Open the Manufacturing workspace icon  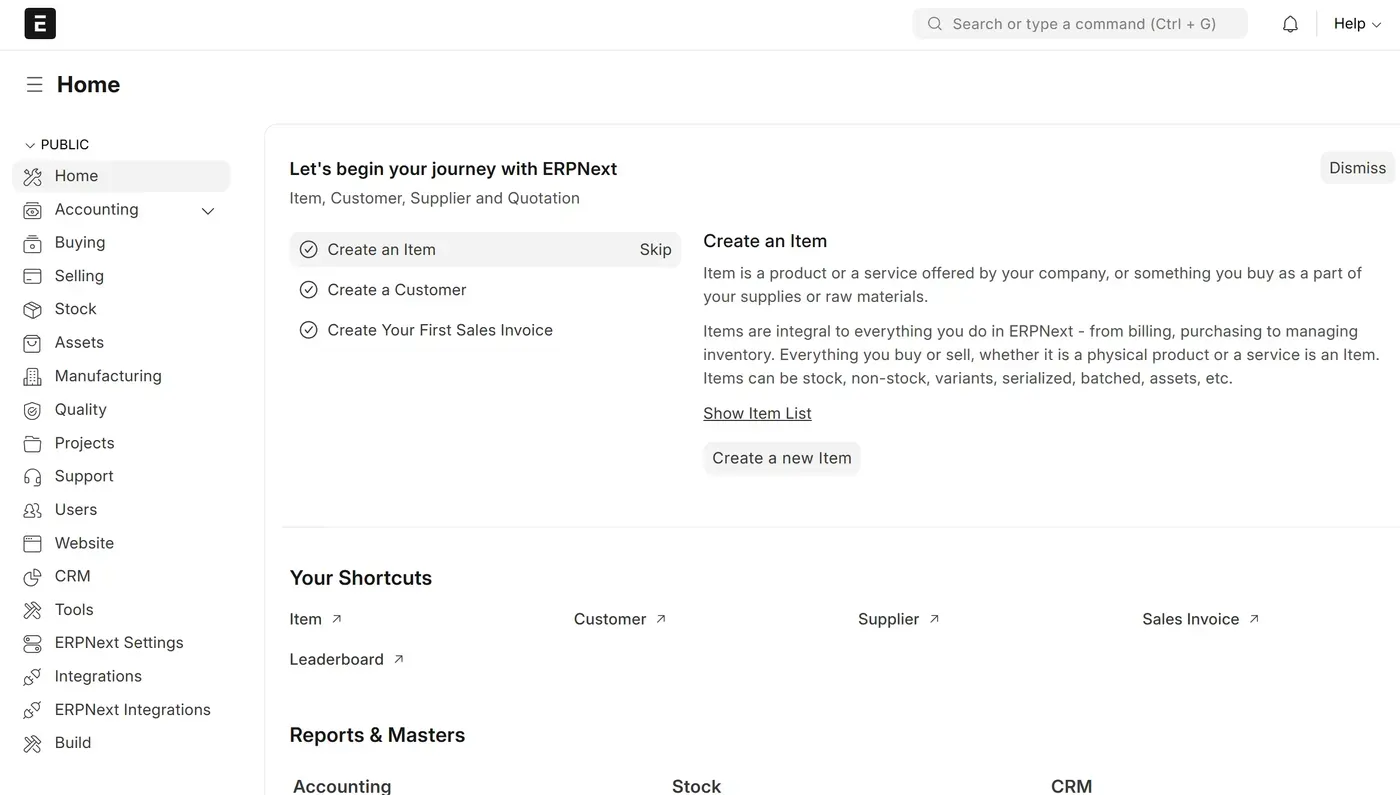(33, 377)
